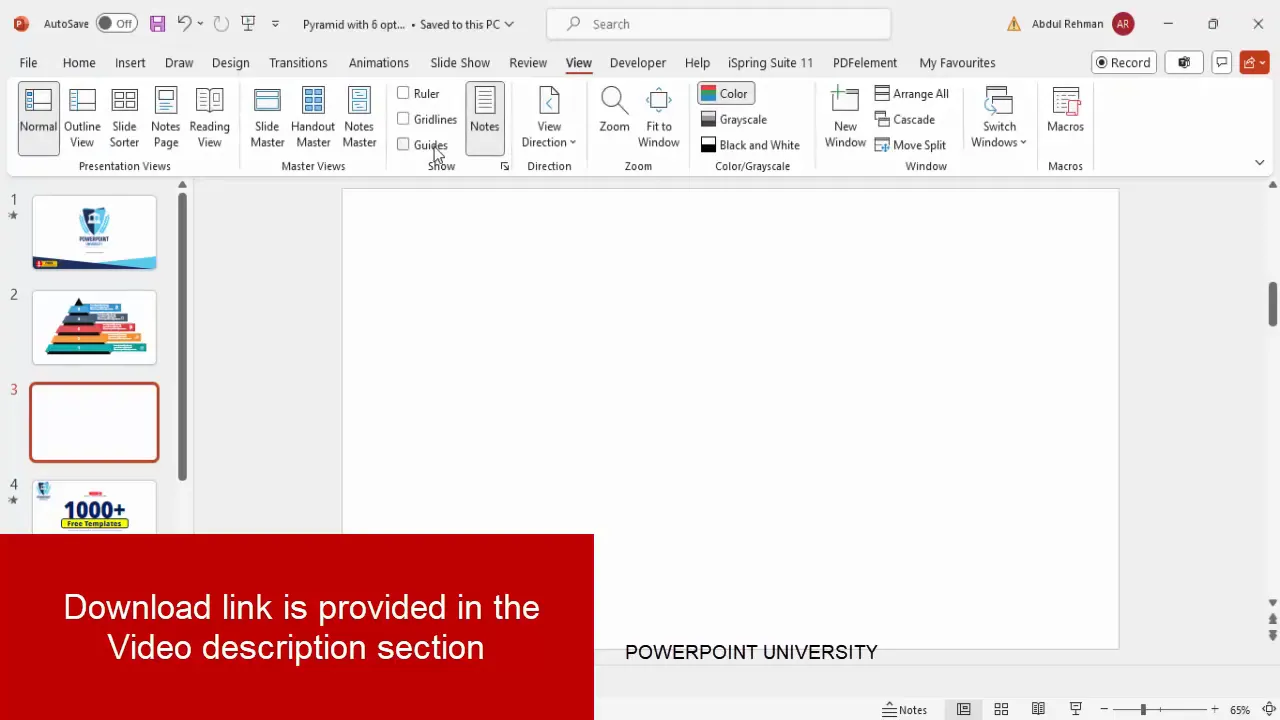Open the file name save-location dropdown
Image resolution: width=1280 pixels, height=720 pixels.
click(509, 24)
